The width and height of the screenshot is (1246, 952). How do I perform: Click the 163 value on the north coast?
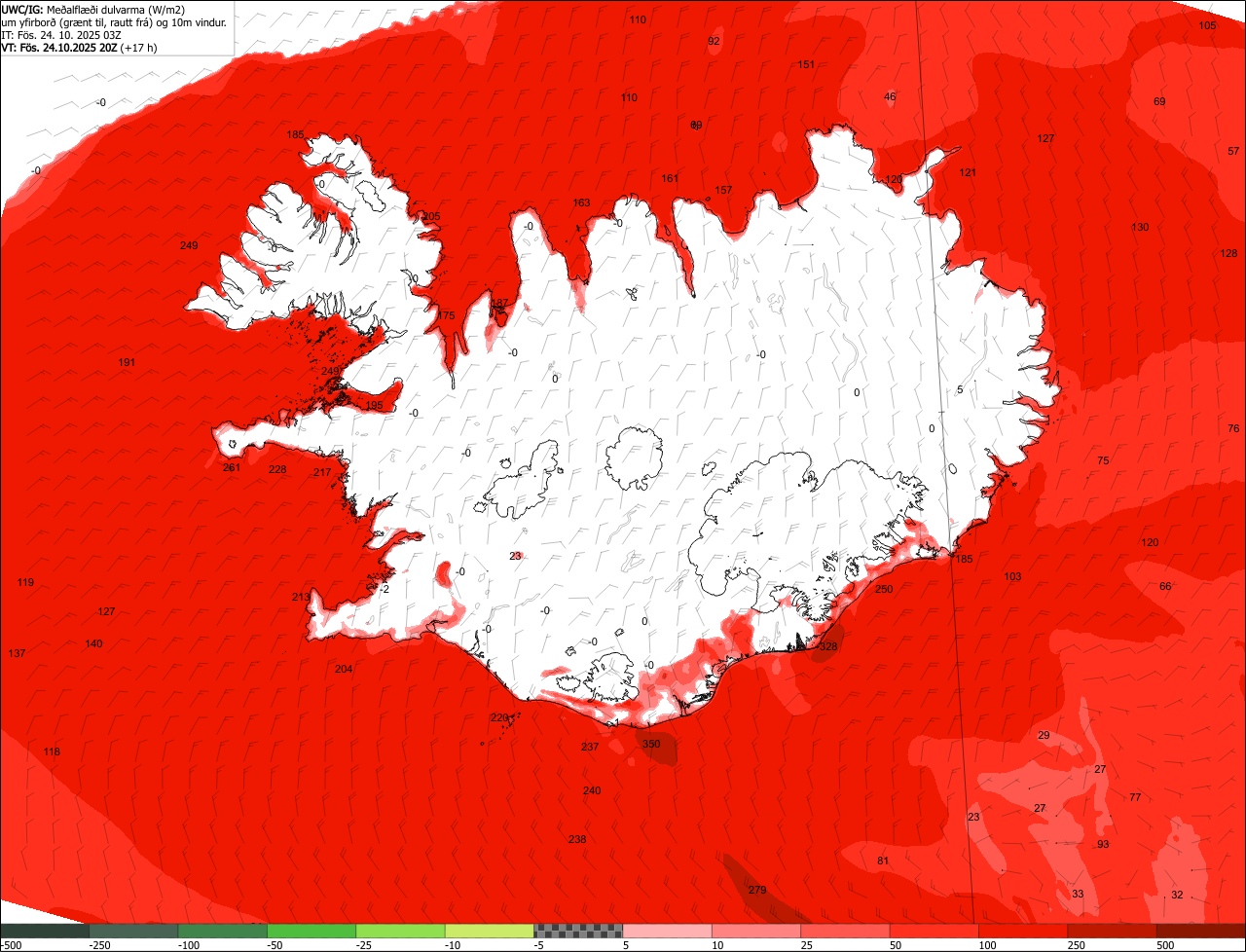point(581,202)
